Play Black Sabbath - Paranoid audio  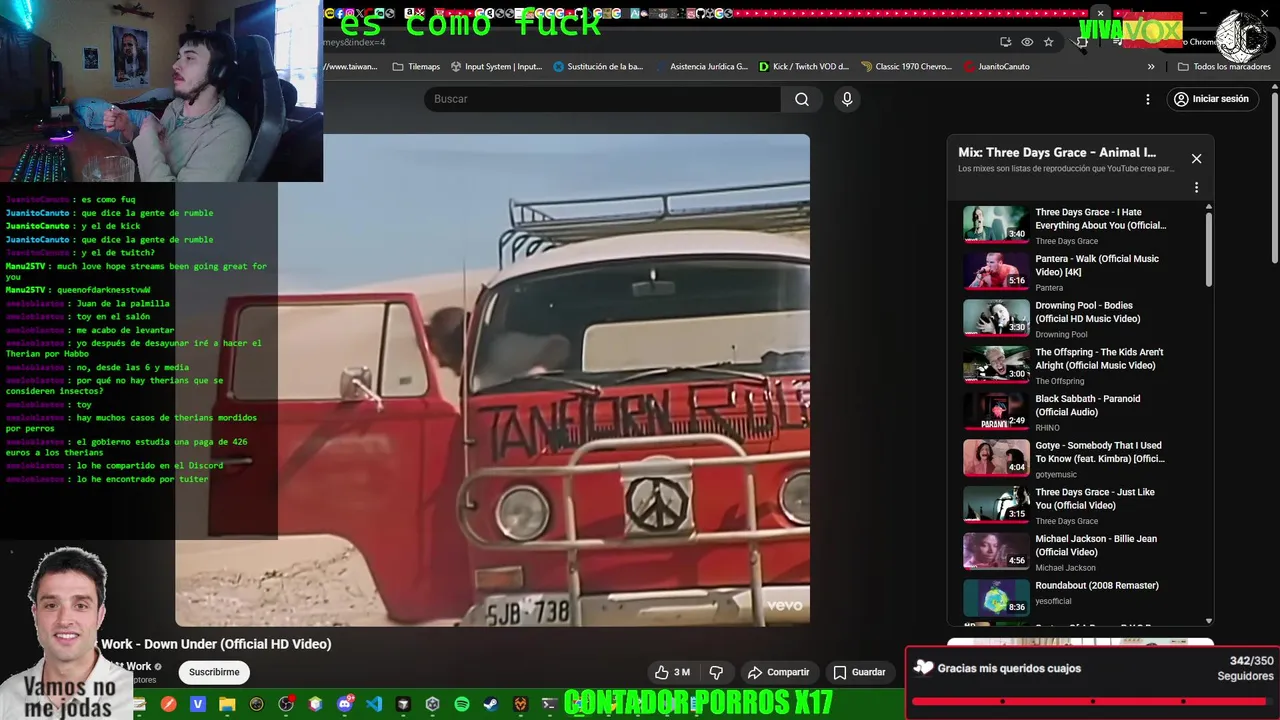[x=1080, y=412]
